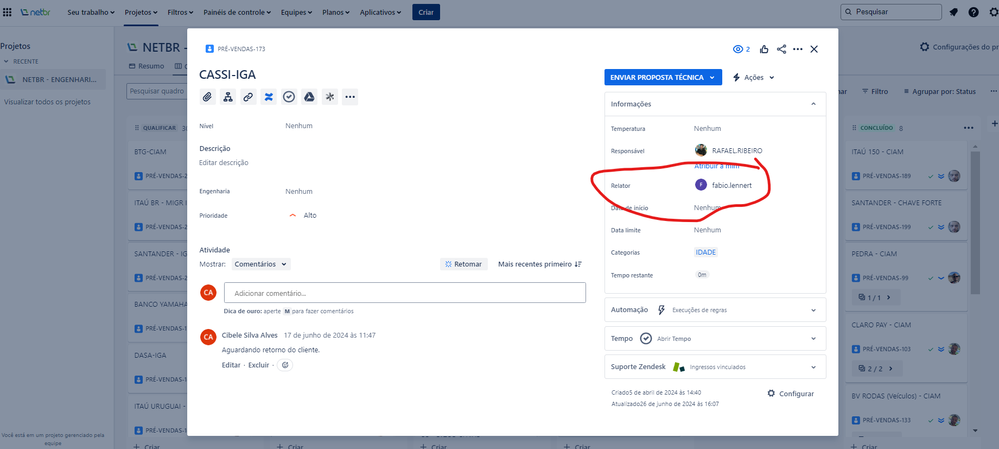Click the checkmark circle icon under CASSI-IGA
The image size is (999, 449).
289,97
